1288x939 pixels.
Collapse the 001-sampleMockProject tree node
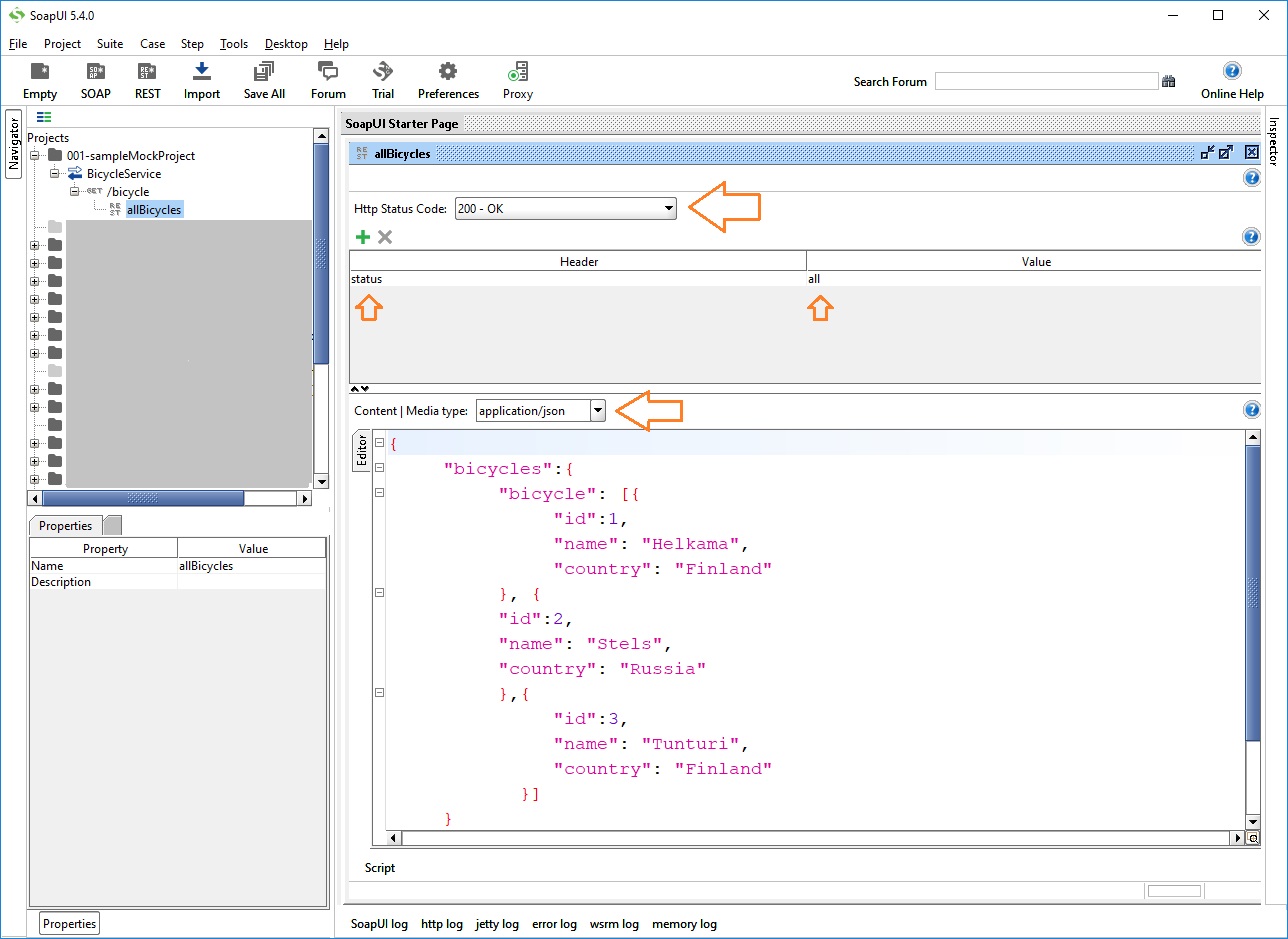(35, 156)
